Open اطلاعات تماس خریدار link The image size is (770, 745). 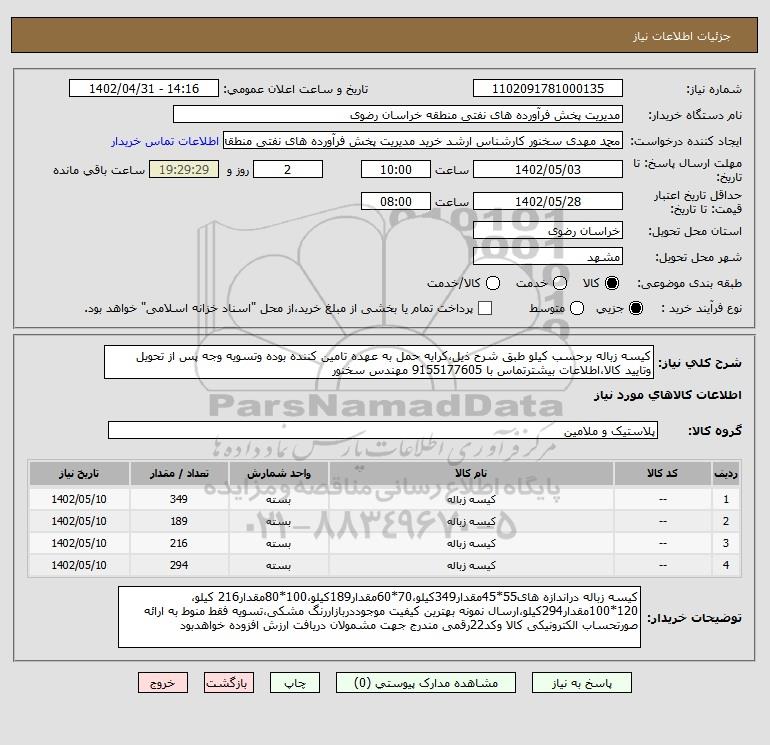[x=165, y=141]
